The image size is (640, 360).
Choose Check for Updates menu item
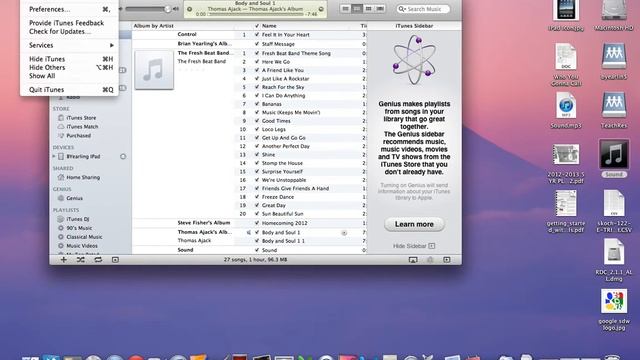(69, 31)
